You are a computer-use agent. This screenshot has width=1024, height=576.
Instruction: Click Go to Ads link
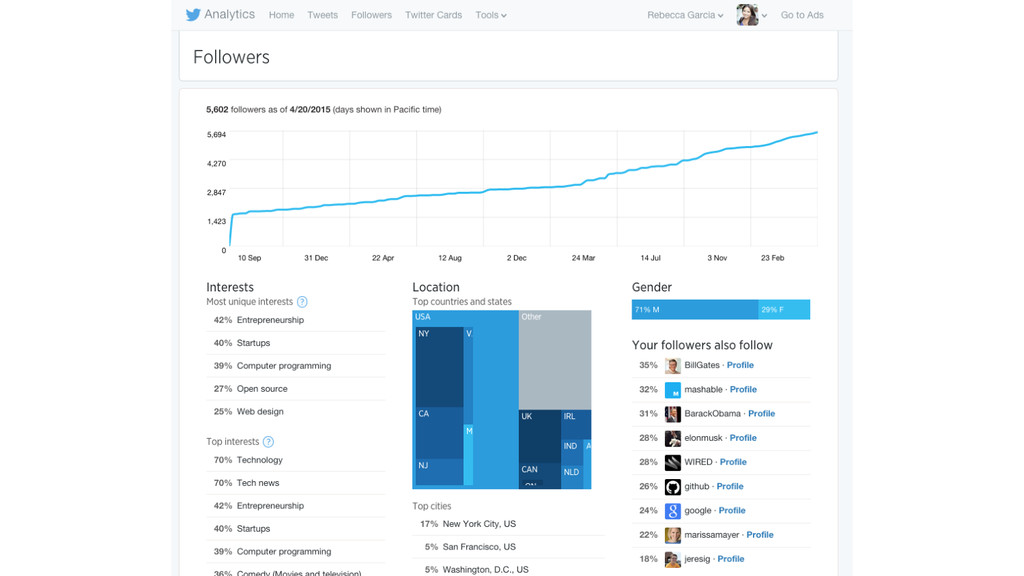pos(802,15)
